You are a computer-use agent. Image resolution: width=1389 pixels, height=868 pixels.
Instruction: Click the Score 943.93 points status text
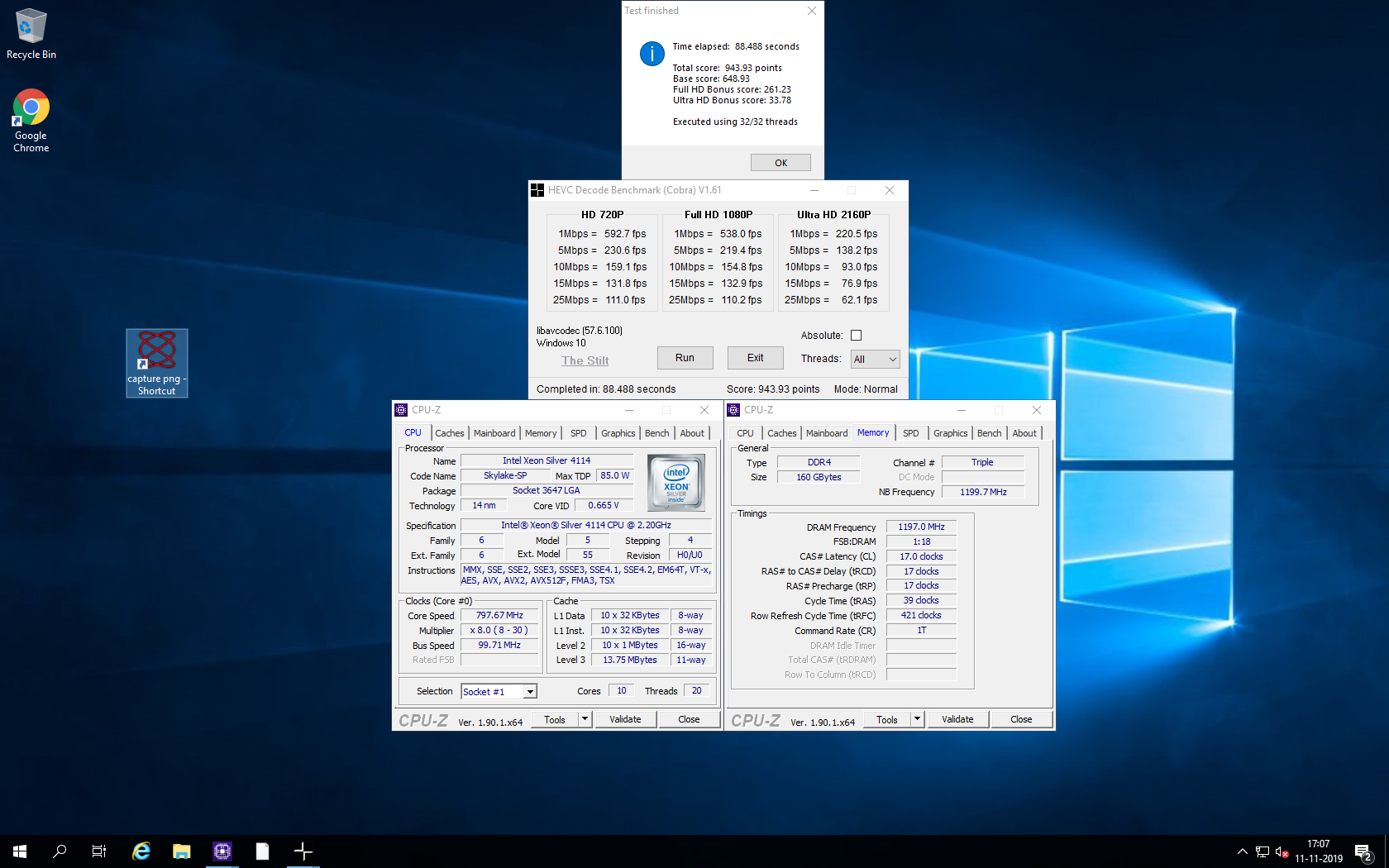click(x=773, y=389)
